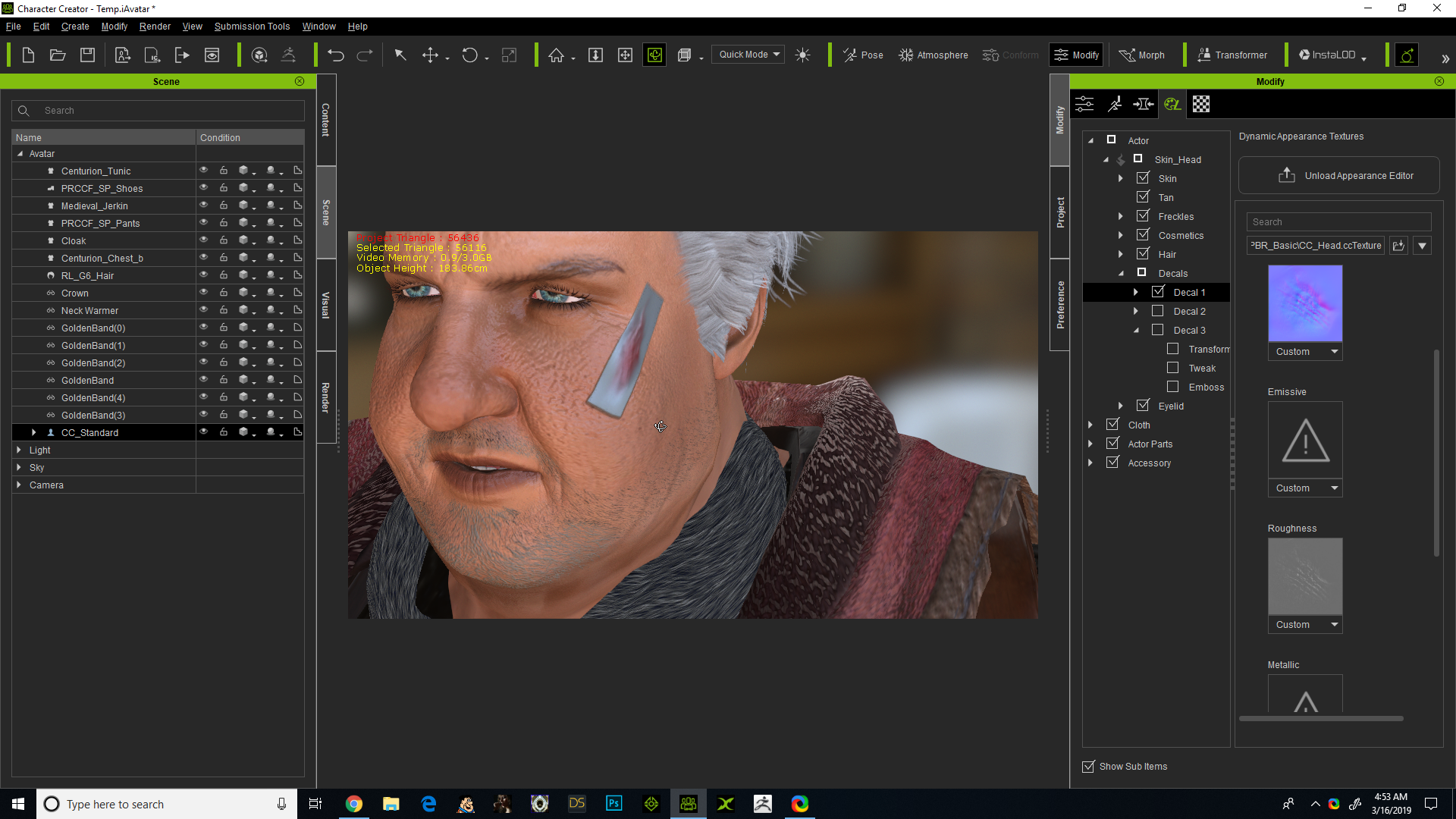Click the New Project icon

tap(28, 55)
